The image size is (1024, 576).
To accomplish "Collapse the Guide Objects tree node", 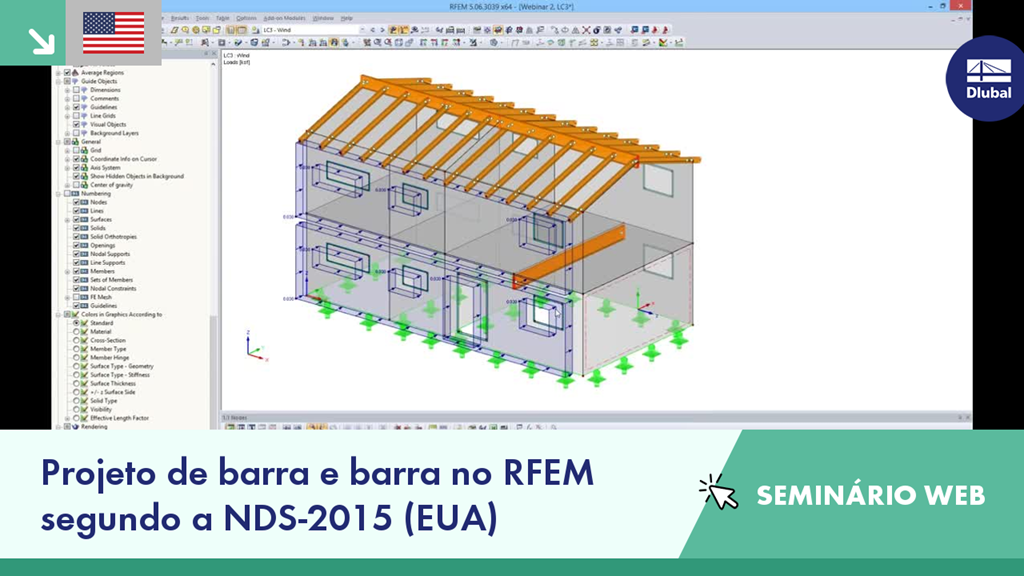I will tap(59, 81).
